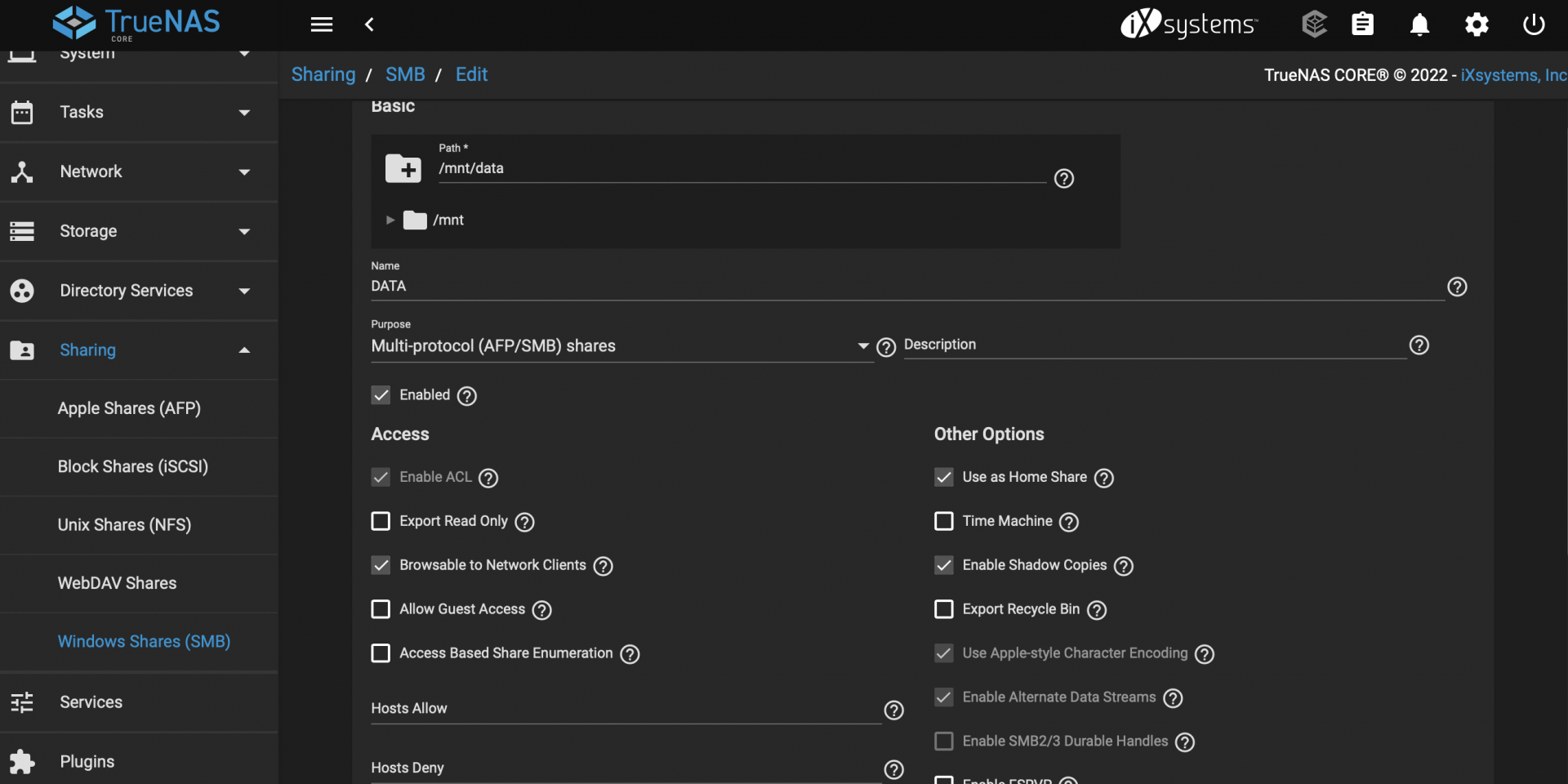Expand Directory Services sidebar section
Image resolution: width=1568 pixels, height=784 pixels.
click(139, 292)
